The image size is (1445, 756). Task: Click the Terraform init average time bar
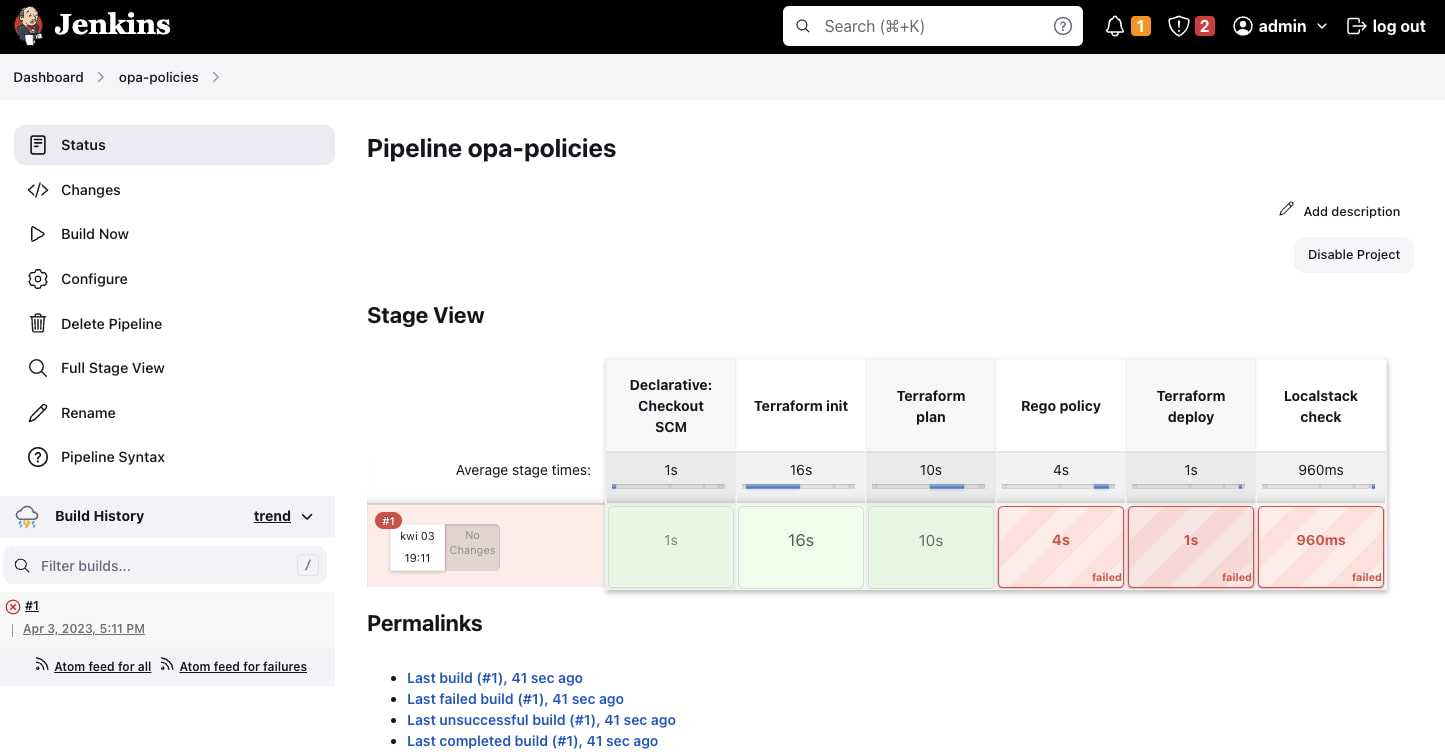click(x=800, y=486)
